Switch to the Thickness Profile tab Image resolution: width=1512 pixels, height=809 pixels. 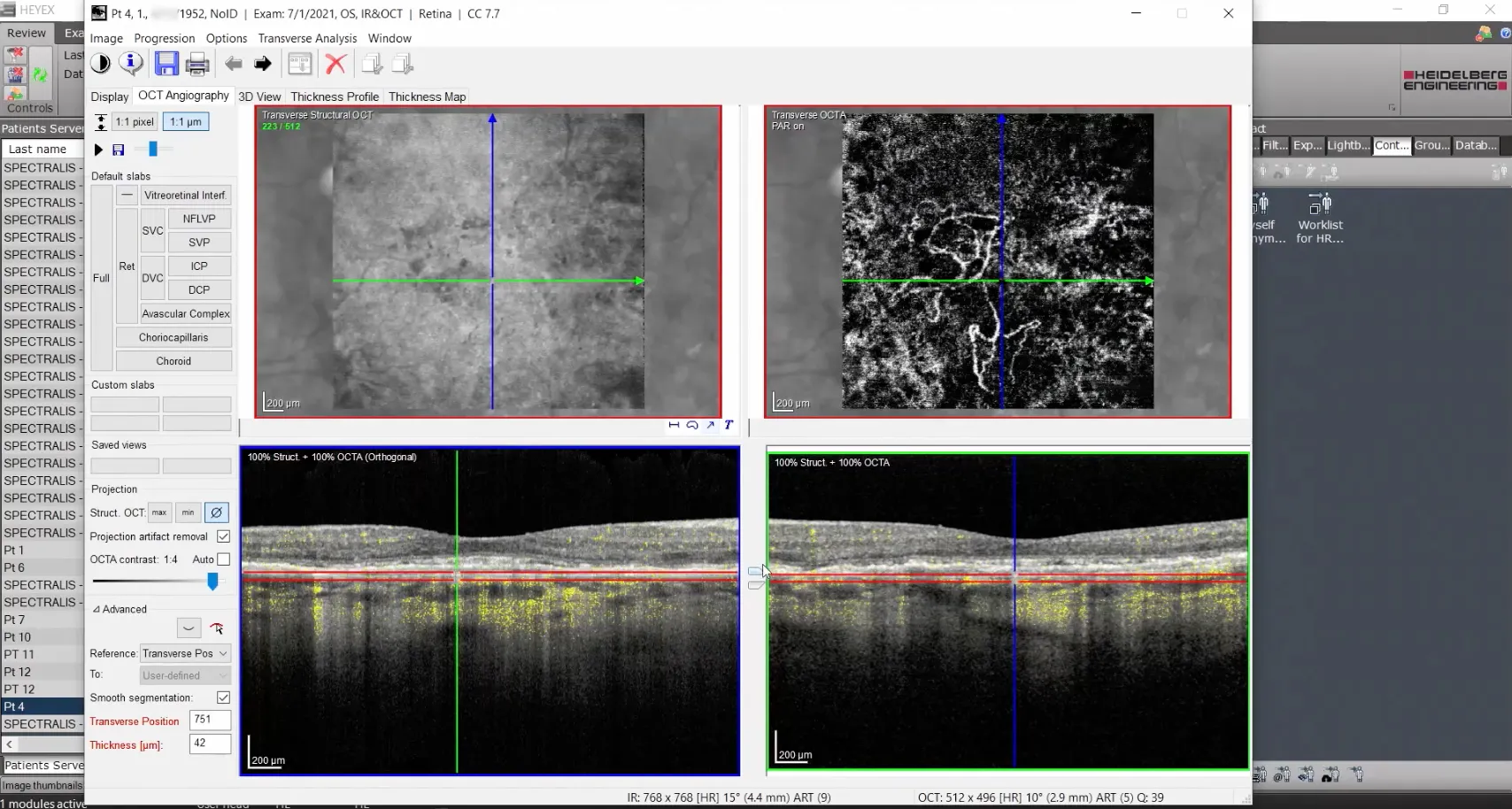click(335, 96)
